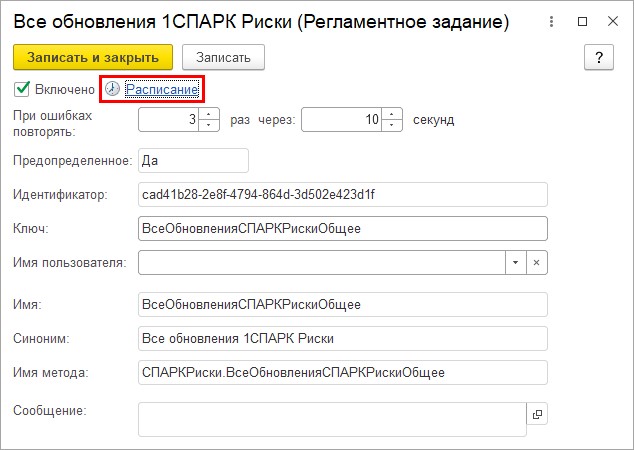Decrease the retry count stepper

coord(209,125)
